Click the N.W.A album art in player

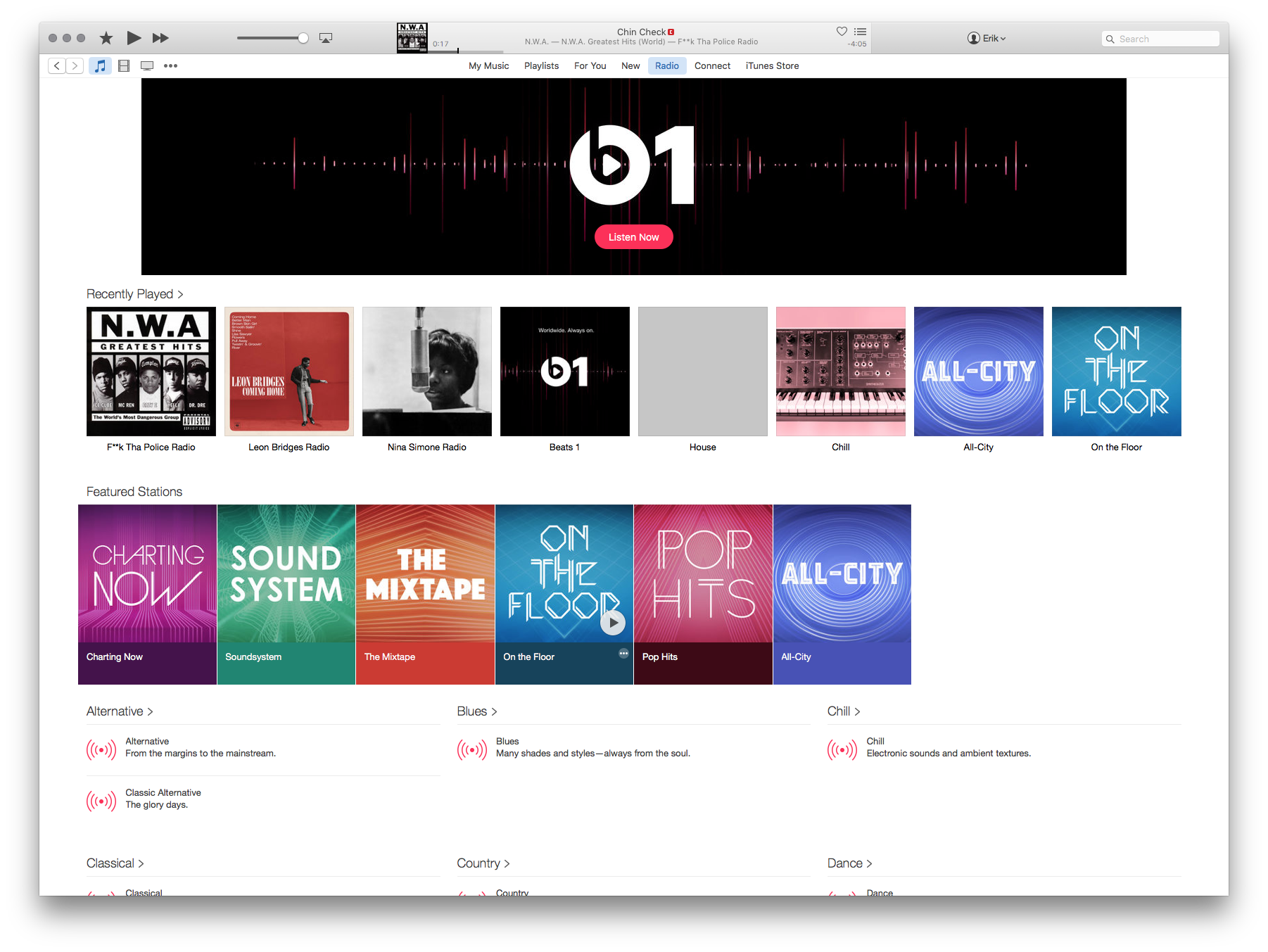coord(412,38)
